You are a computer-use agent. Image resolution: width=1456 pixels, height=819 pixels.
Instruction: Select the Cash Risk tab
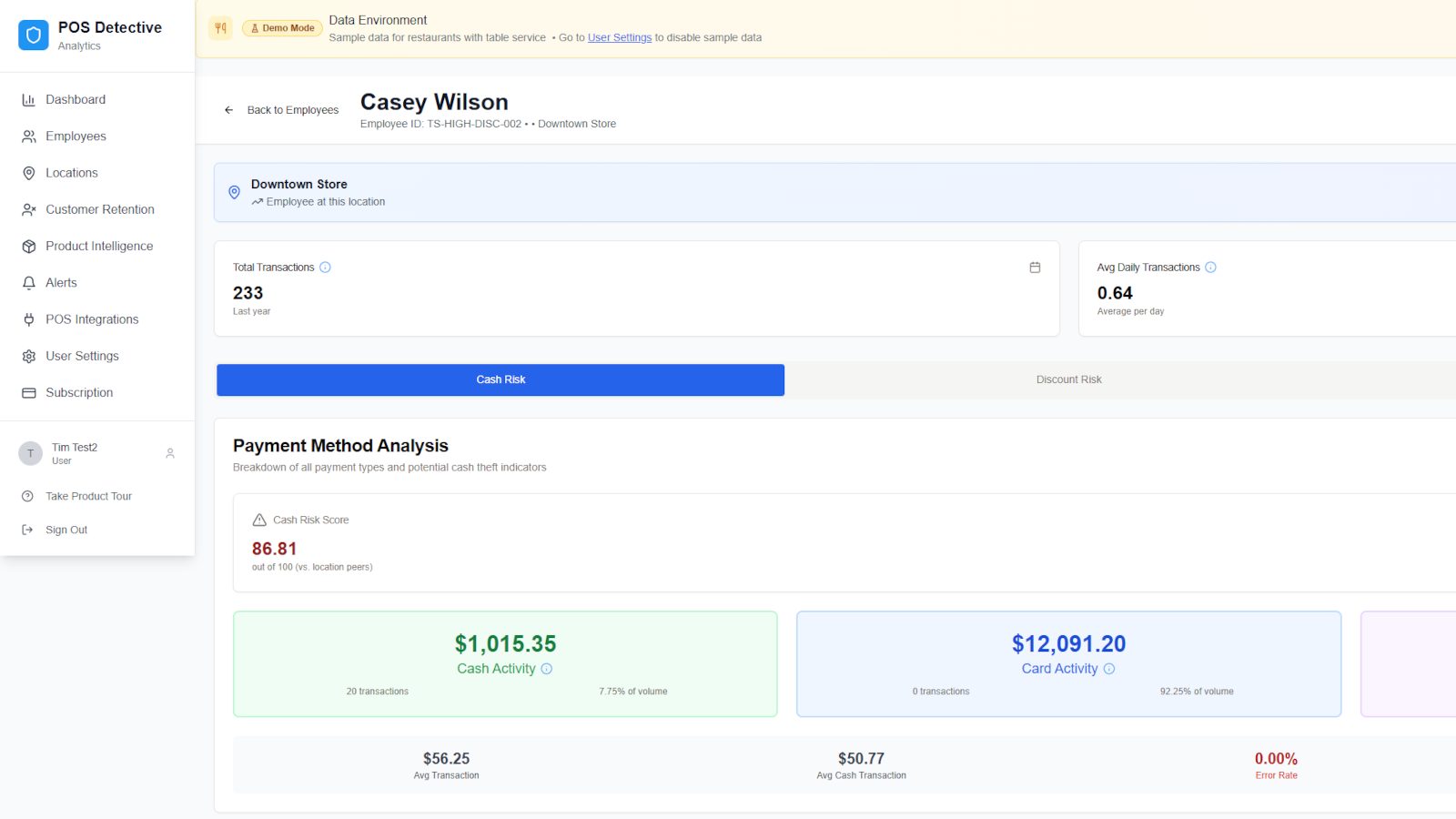tap(500, 379)
